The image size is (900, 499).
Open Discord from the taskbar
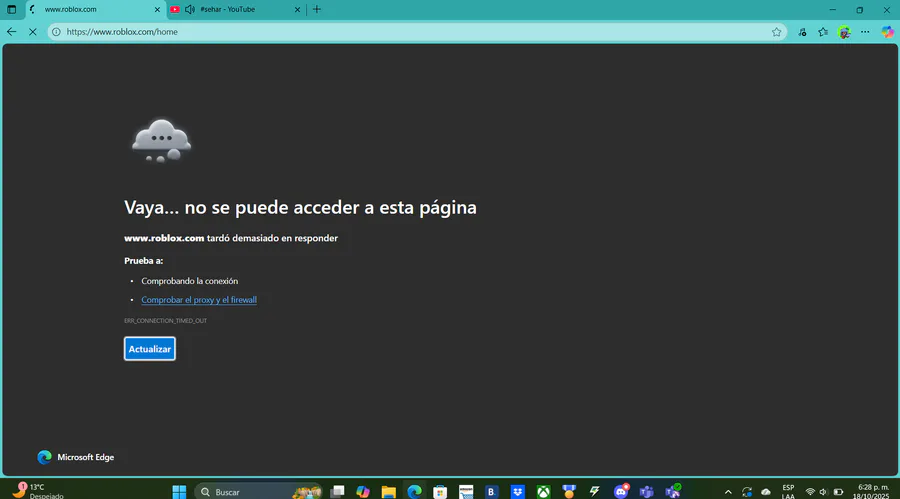point(621,491)
